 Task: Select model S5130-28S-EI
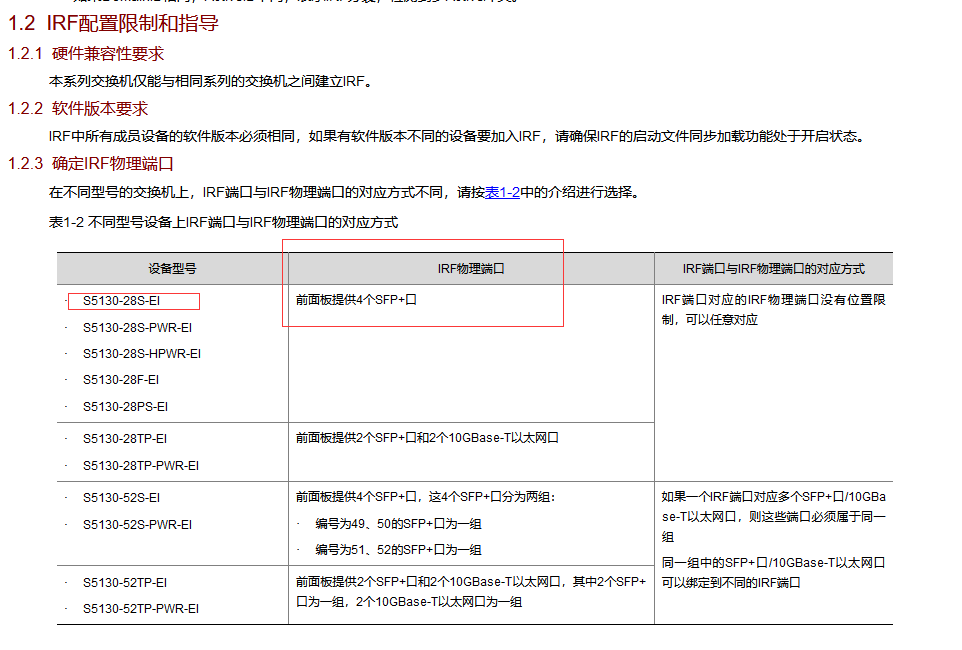click(x=121, y=301)
